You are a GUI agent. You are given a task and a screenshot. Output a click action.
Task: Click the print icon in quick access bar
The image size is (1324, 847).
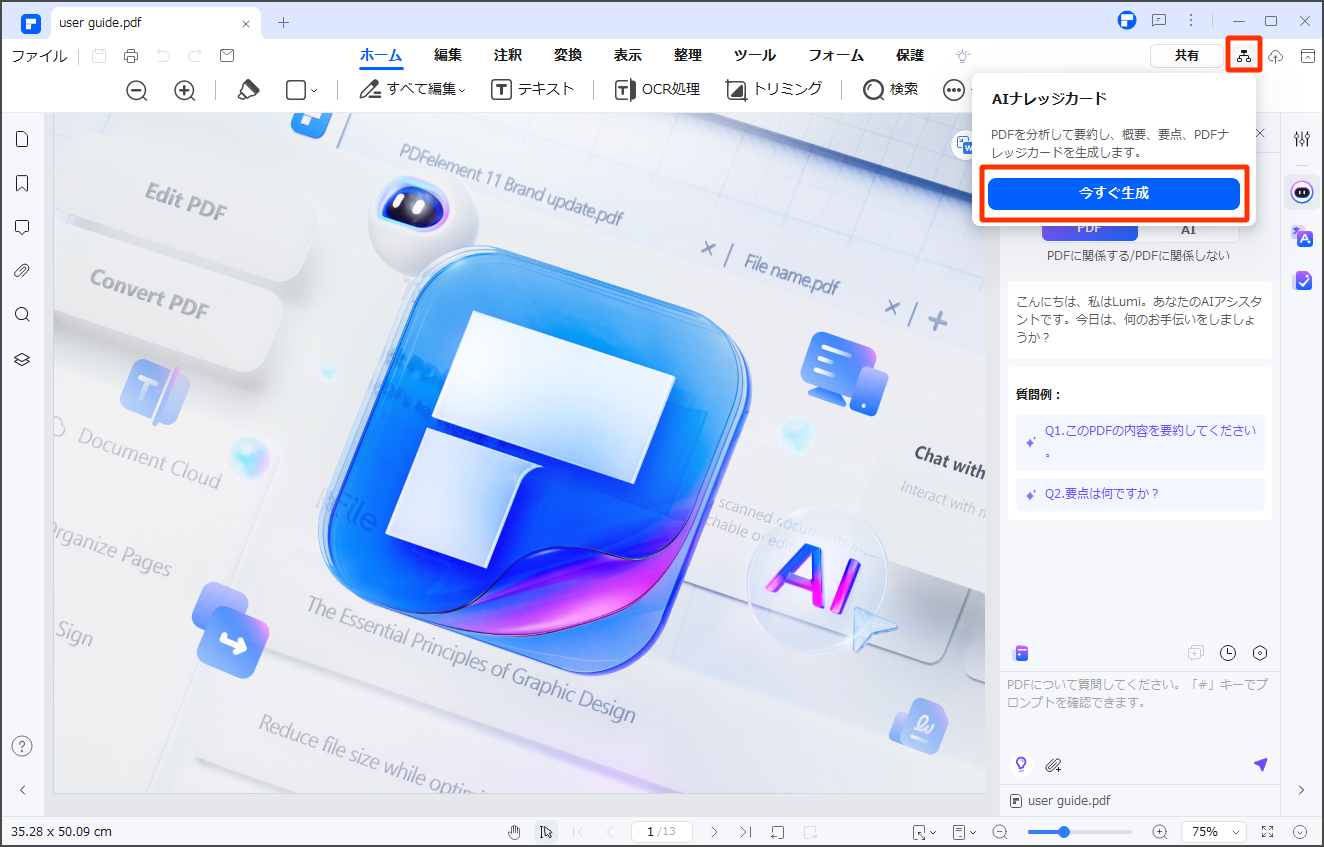[x=131, y=56]
